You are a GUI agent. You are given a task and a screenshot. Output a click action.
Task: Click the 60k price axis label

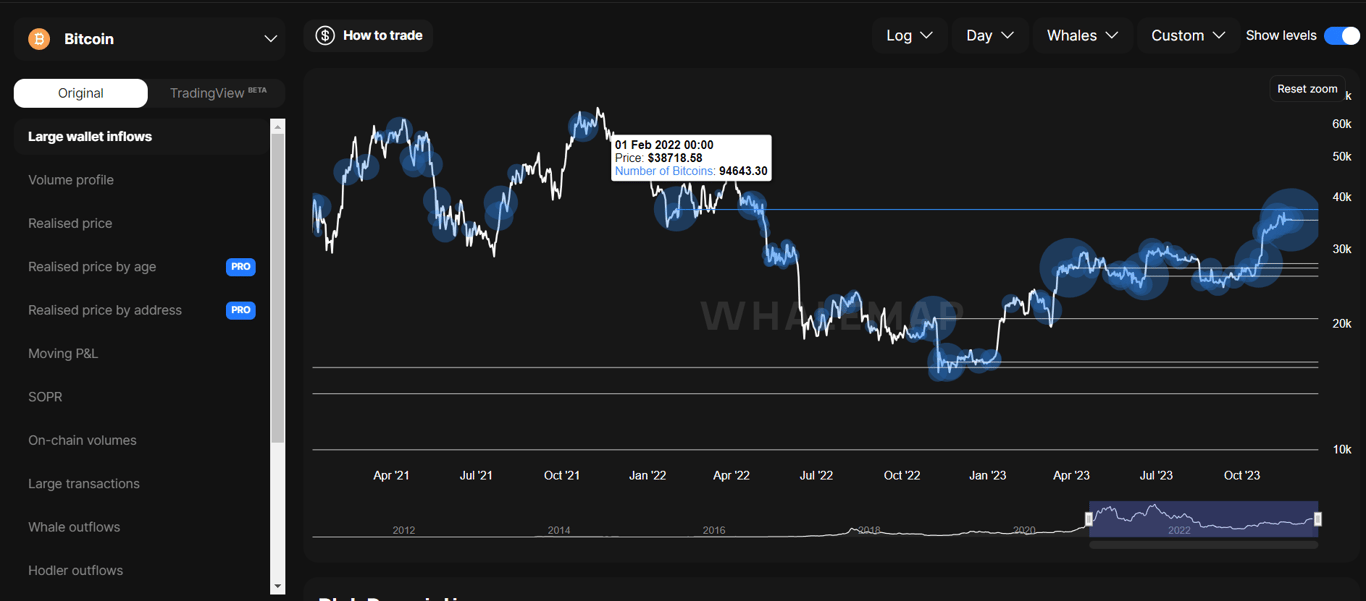point(1342,124)
